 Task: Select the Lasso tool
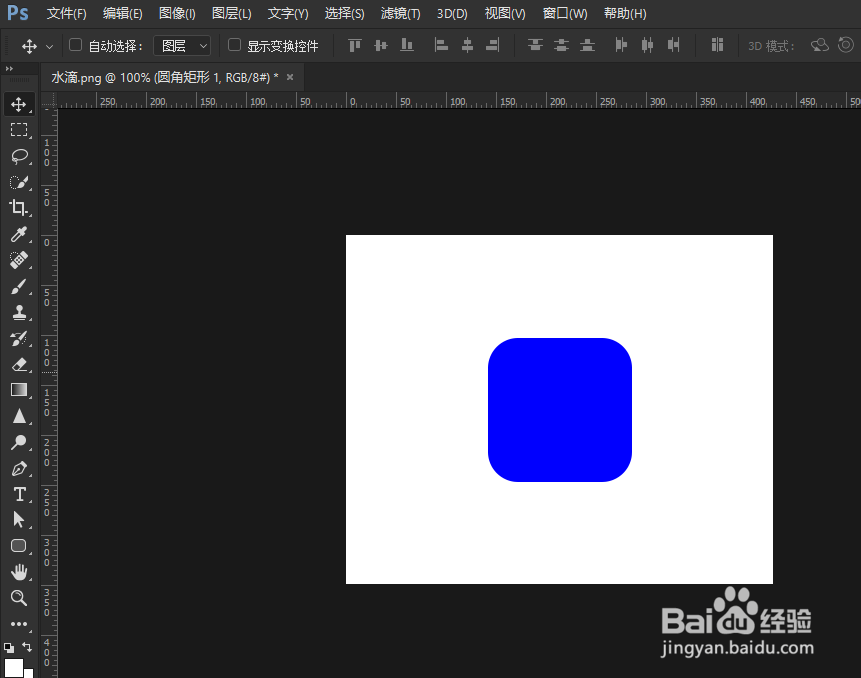pos(19,156)
